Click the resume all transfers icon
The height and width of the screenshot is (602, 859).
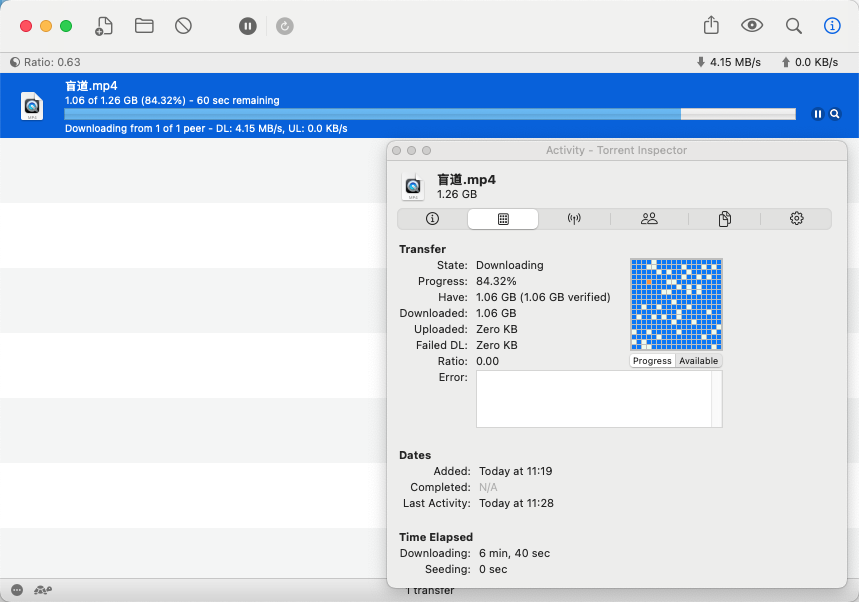point(285,26)
